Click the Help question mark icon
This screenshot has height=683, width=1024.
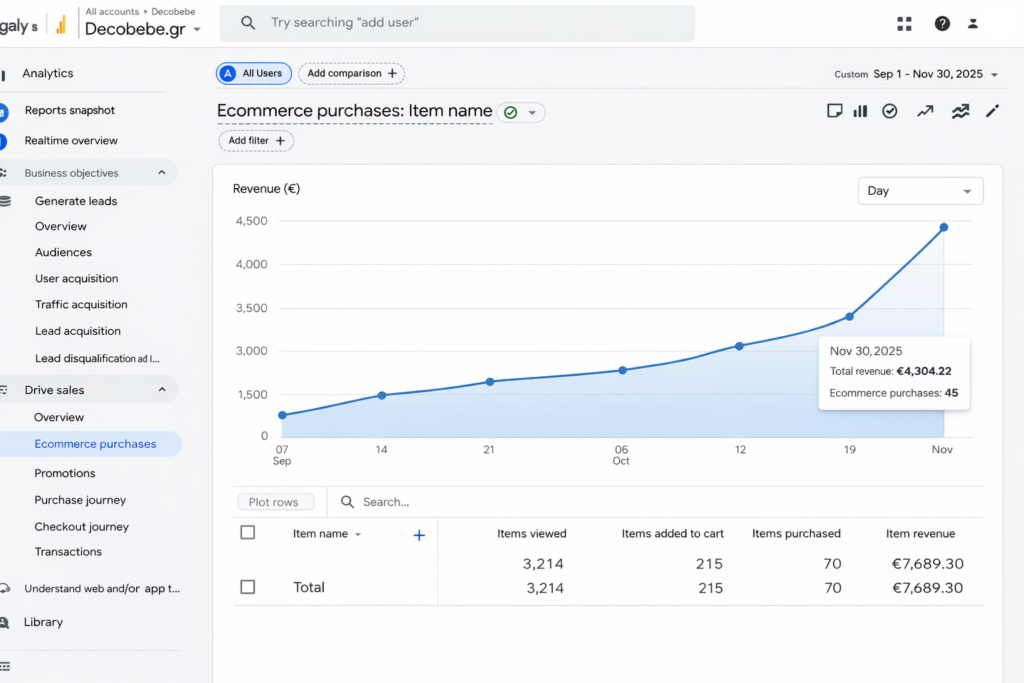pos(941,23)
